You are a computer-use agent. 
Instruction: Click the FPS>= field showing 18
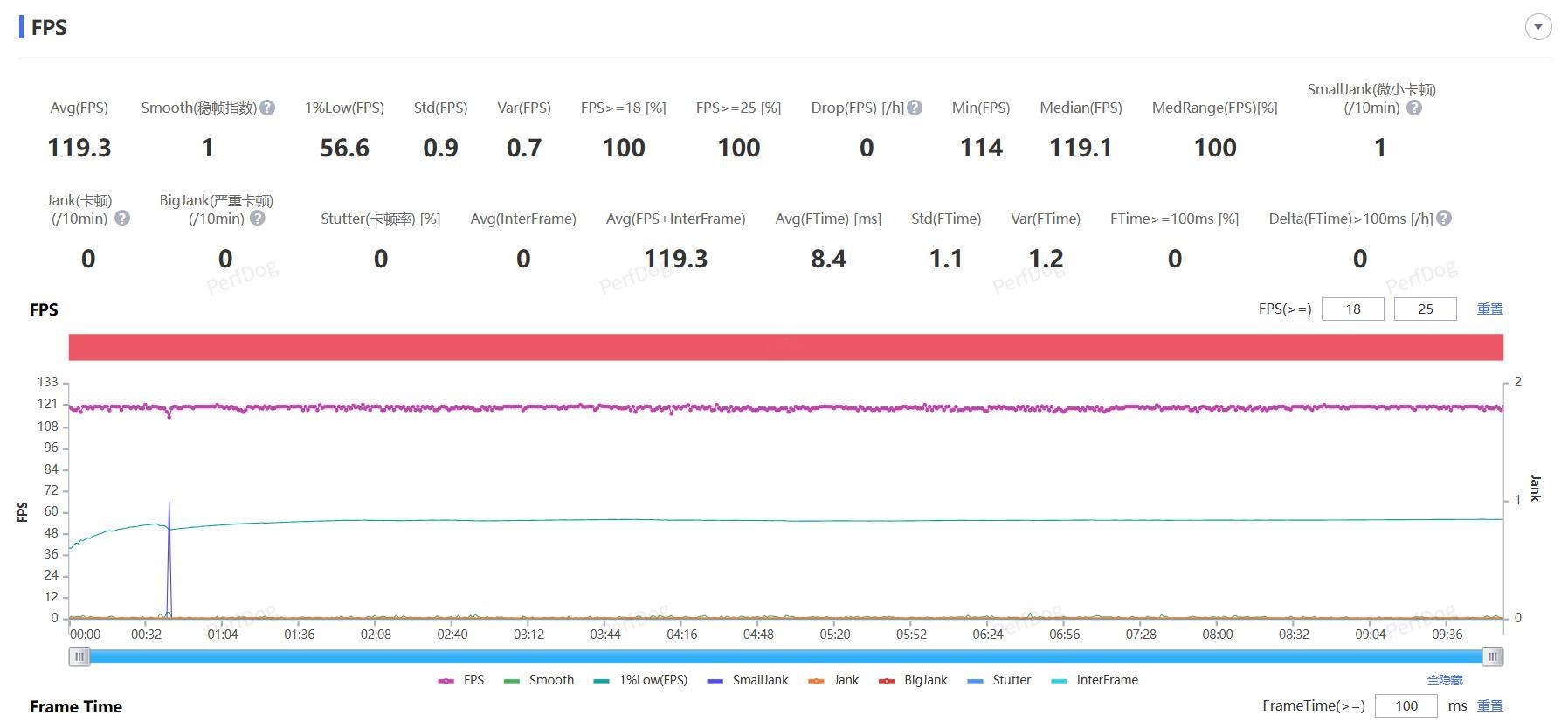coord(1352,309)
